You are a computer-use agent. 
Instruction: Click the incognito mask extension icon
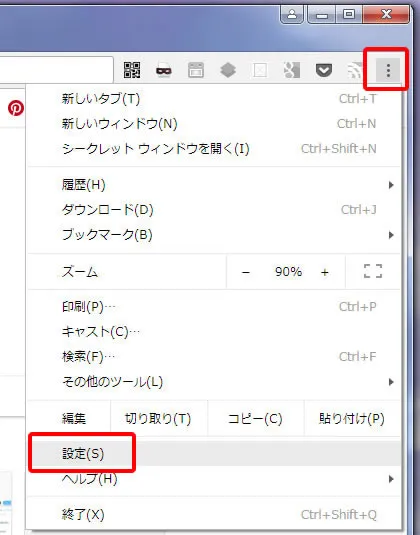click(164, 70)
